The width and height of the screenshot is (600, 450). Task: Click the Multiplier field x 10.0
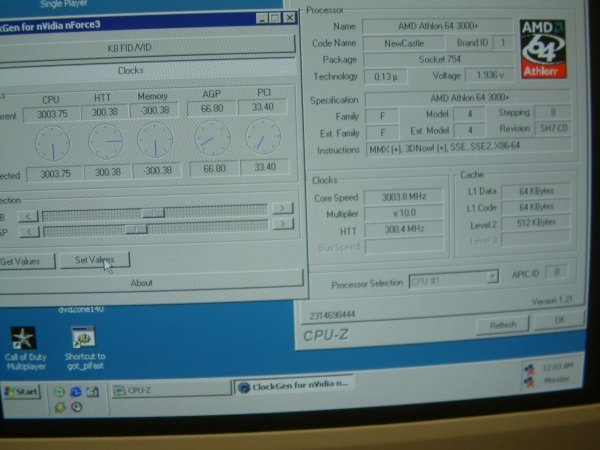tap(404, 213)
